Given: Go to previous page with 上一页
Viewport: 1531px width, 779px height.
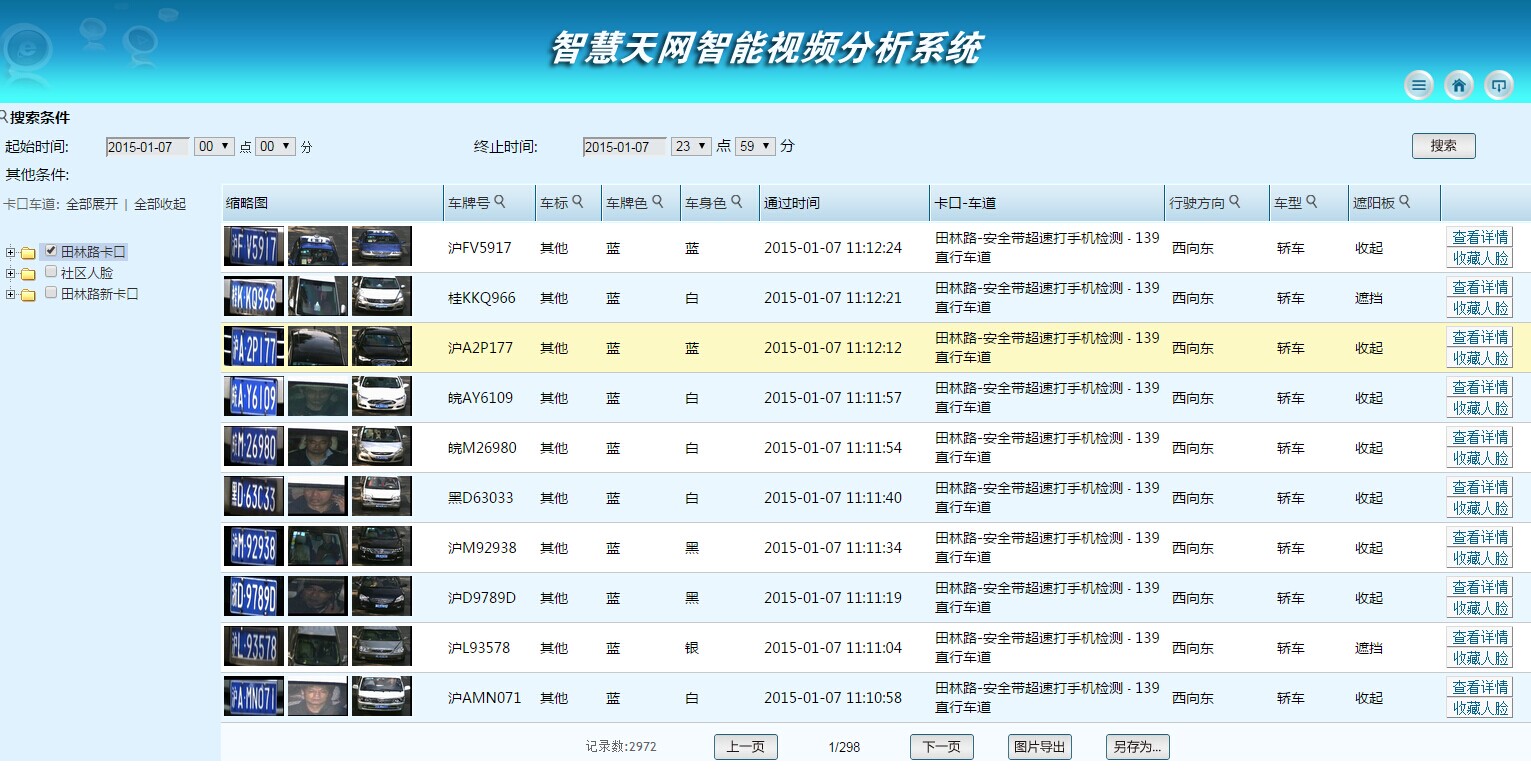Looking at the screenshot, I should pos(746,747).
